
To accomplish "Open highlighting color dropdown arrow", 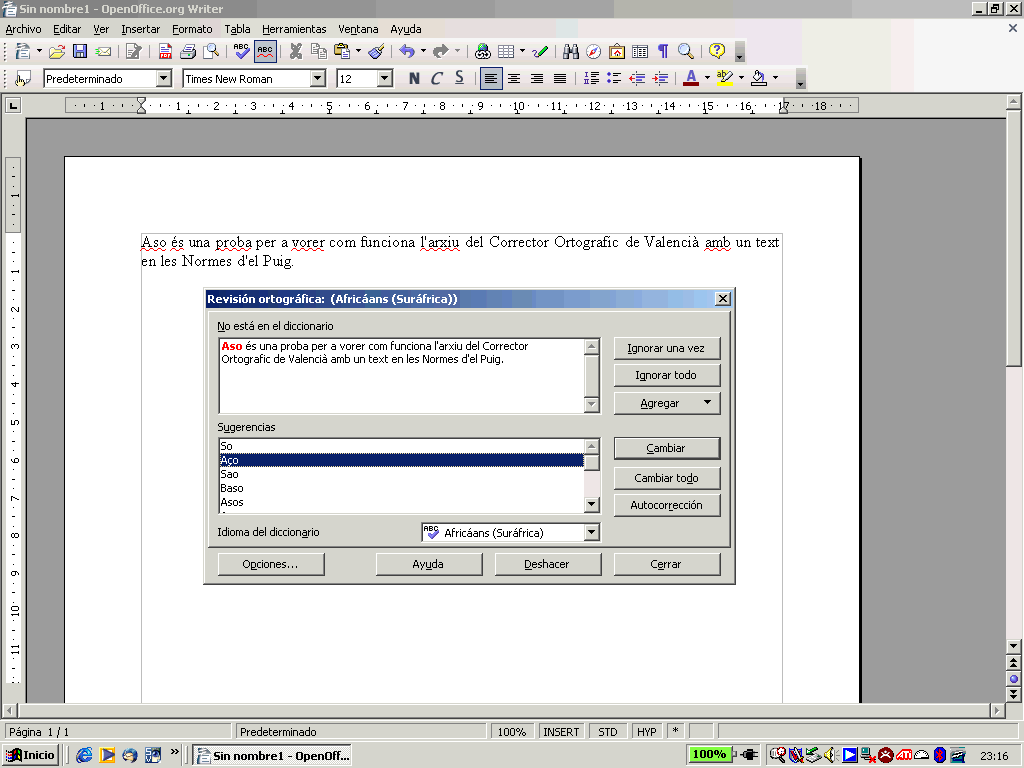I will 741,79.
